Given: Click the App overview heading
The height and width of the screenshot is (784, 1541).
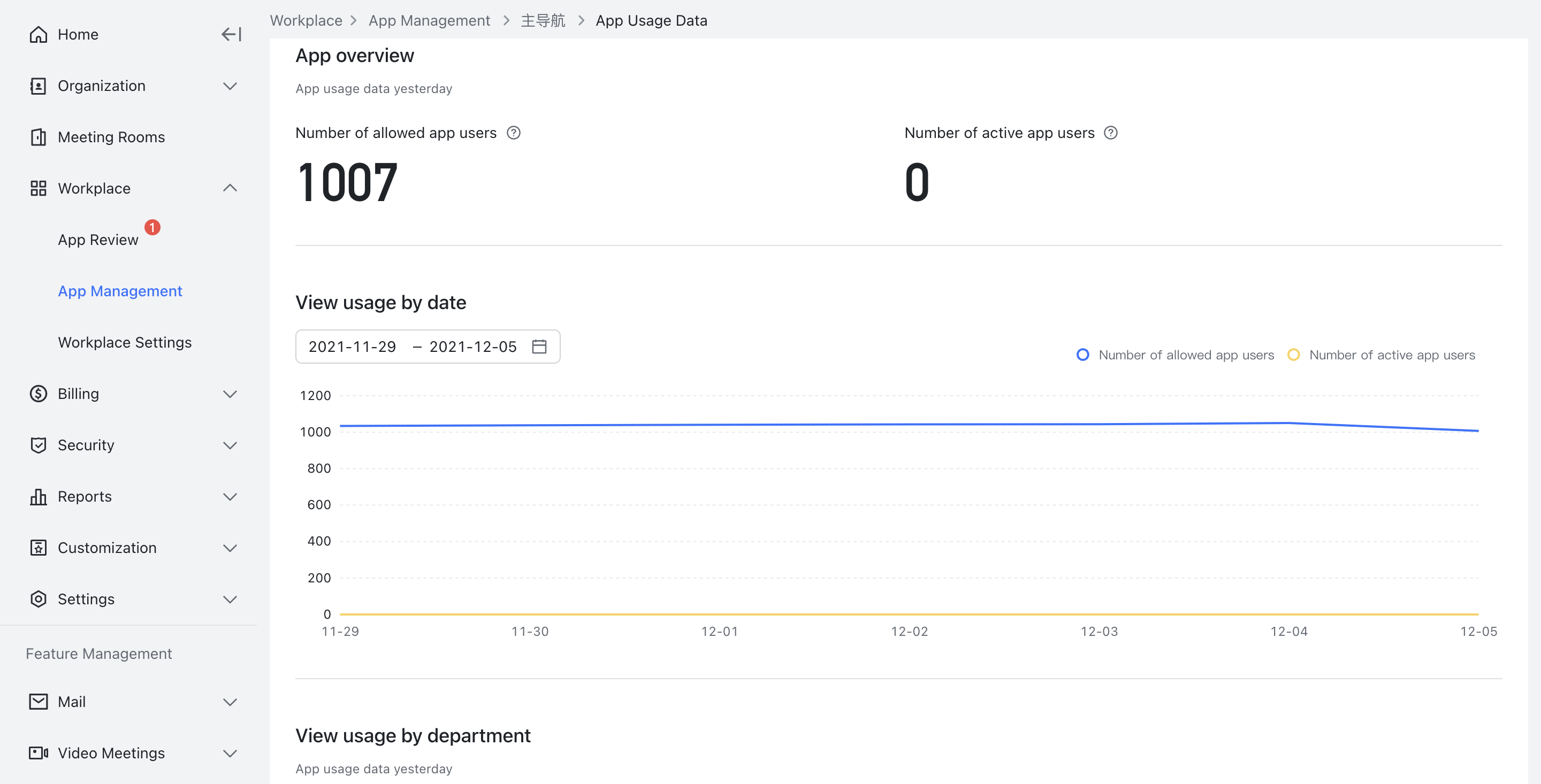Looking at the screenshot, I should [355, 56].
